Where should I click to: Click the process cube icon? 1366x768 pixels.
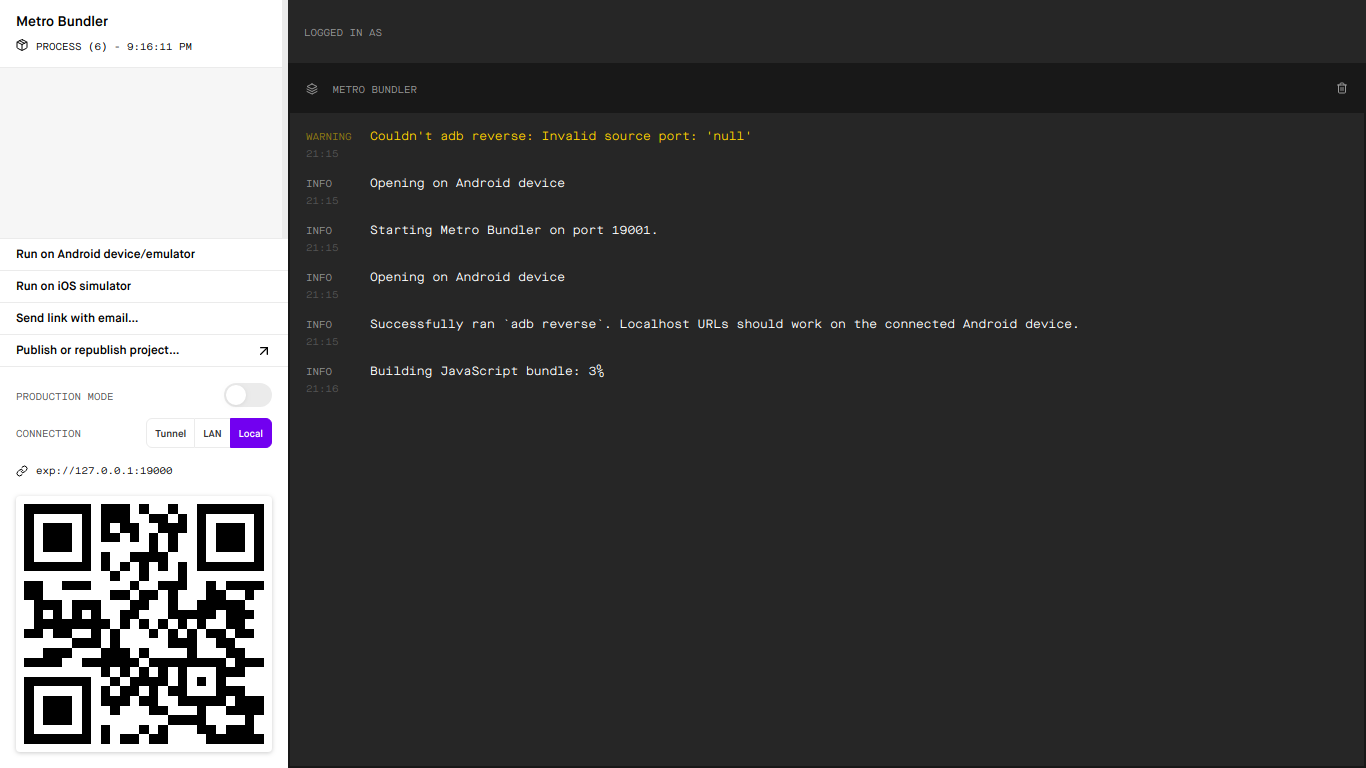(22, 46)
